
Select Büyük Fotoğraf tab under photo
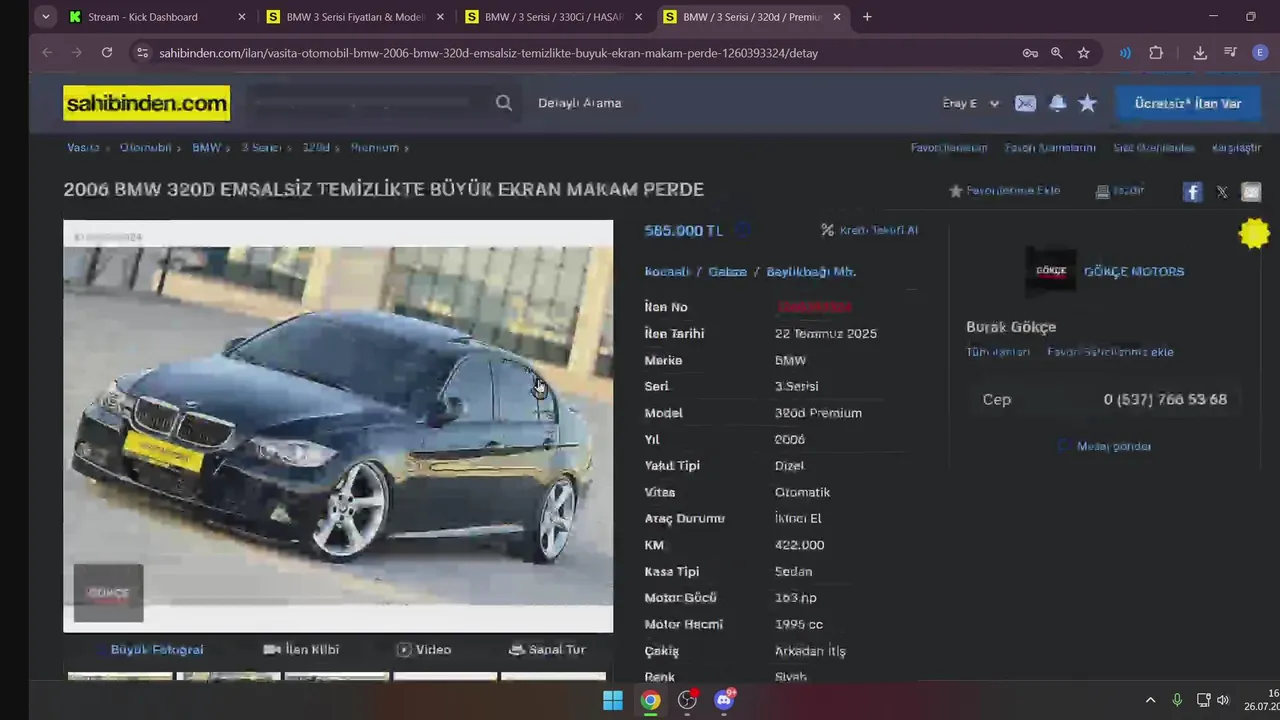pyautogui.click(x=157, y=650)
